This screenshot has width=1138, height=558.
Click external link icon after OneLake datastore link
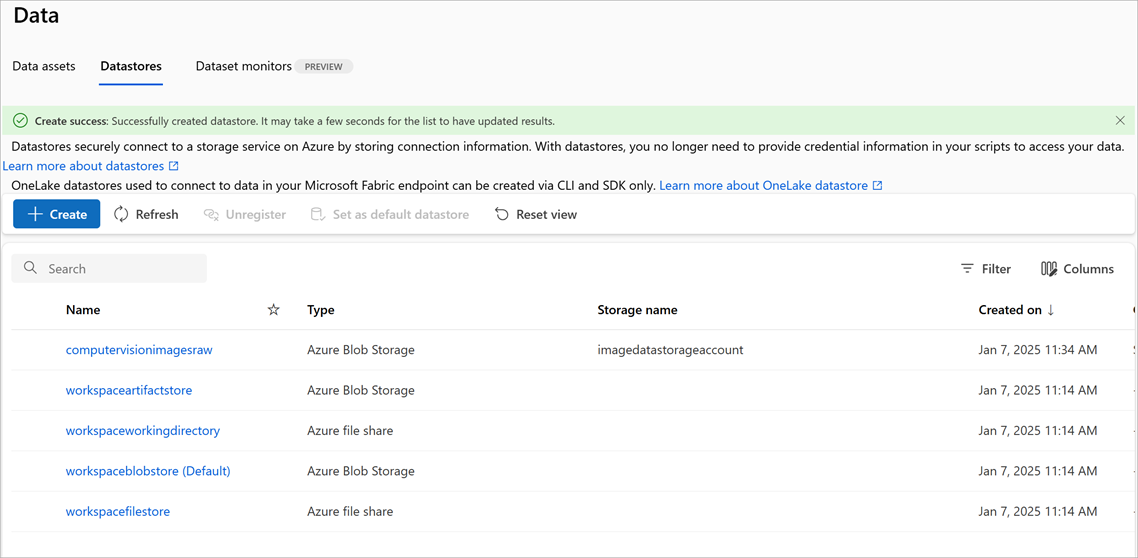point(877,186)
